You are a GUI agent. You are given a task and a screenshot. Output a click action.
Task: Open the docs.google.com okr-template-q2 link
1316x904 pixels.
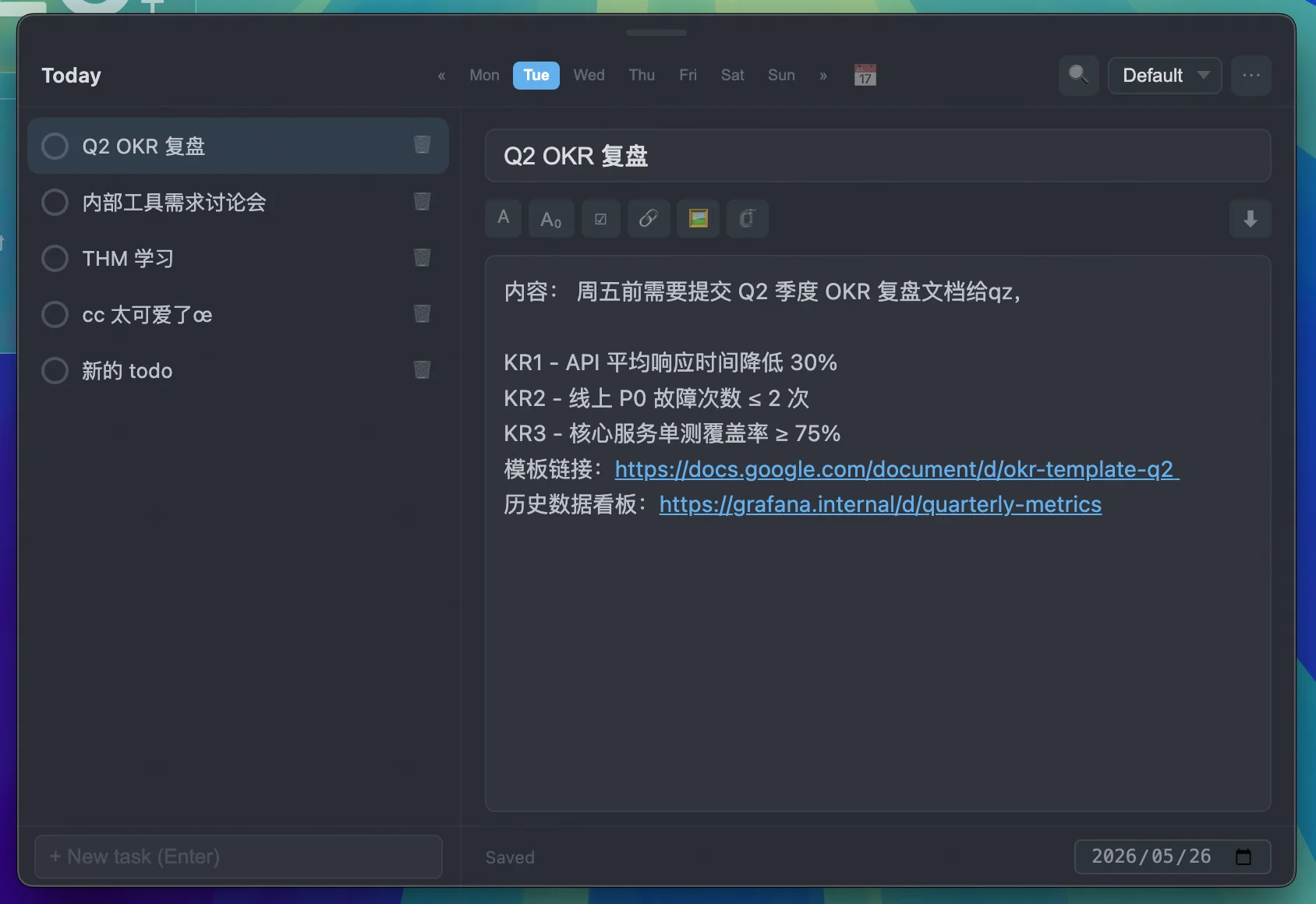coord(897,469)
